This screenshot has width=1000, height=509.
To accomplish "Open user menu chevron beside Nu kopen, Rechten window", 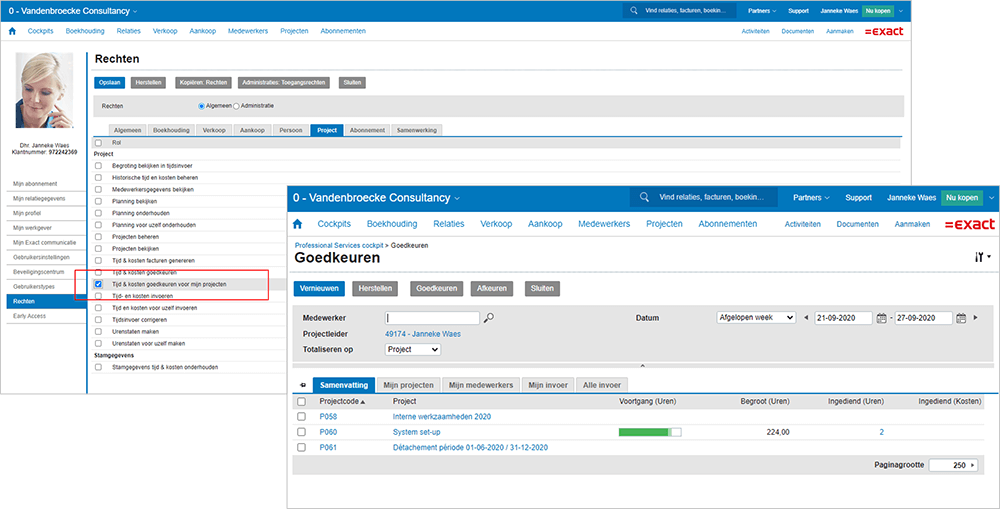I will [901, 11].
